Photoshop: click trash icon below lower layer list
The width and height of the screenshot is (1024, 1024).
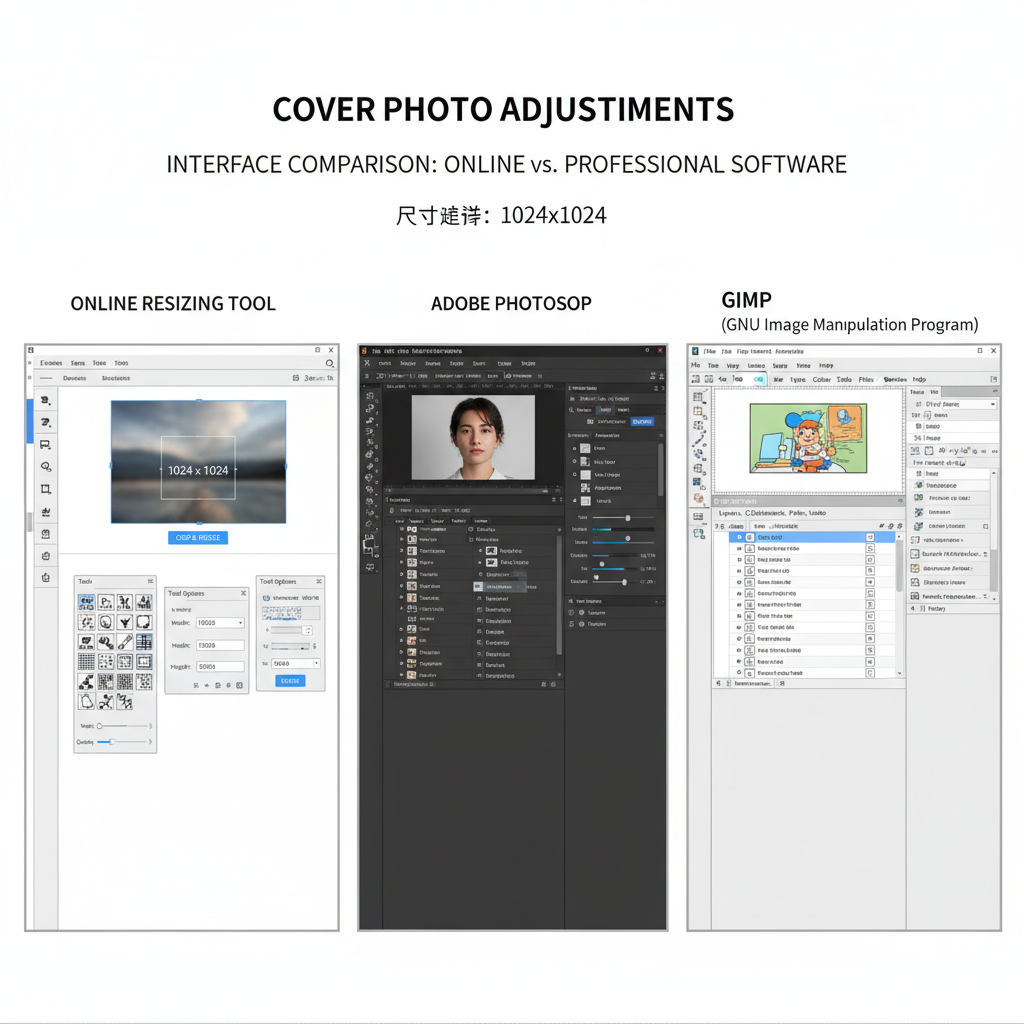(x=553, y=684)
